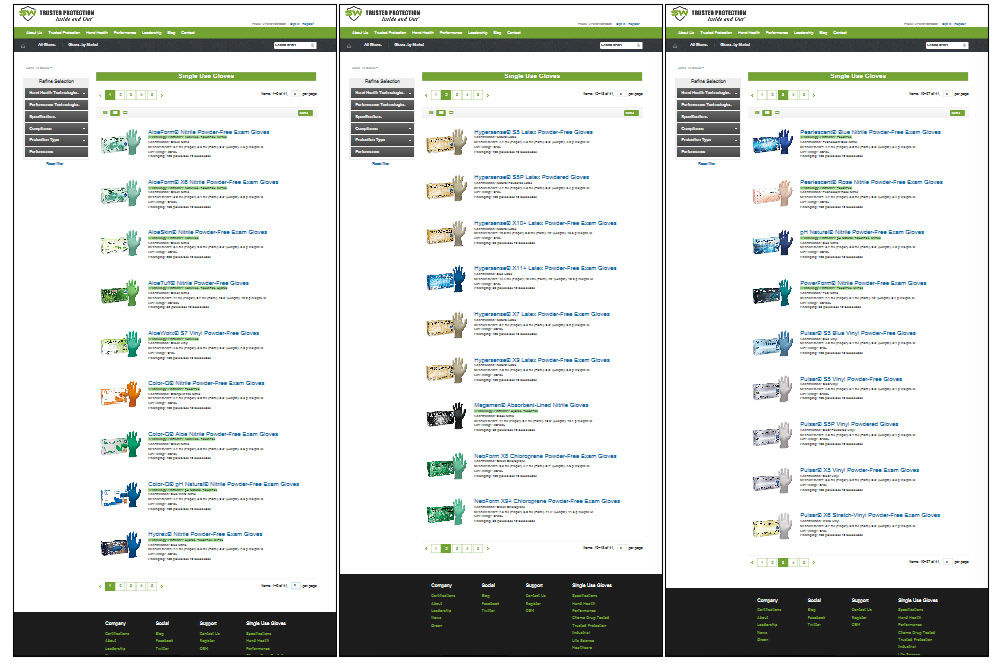Open Pearlescent Rose Nitrile glove image
Image resolution: width=1000 pixels, height=666 pixels.
click(x=773, y=193)
